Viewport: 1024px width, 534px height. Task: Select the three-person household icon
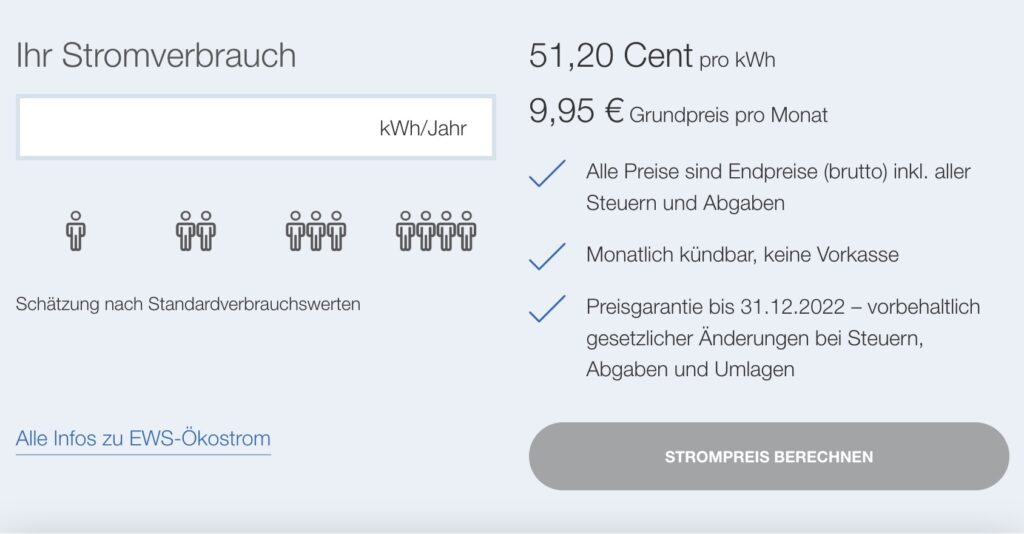click(x=316, y=231)
